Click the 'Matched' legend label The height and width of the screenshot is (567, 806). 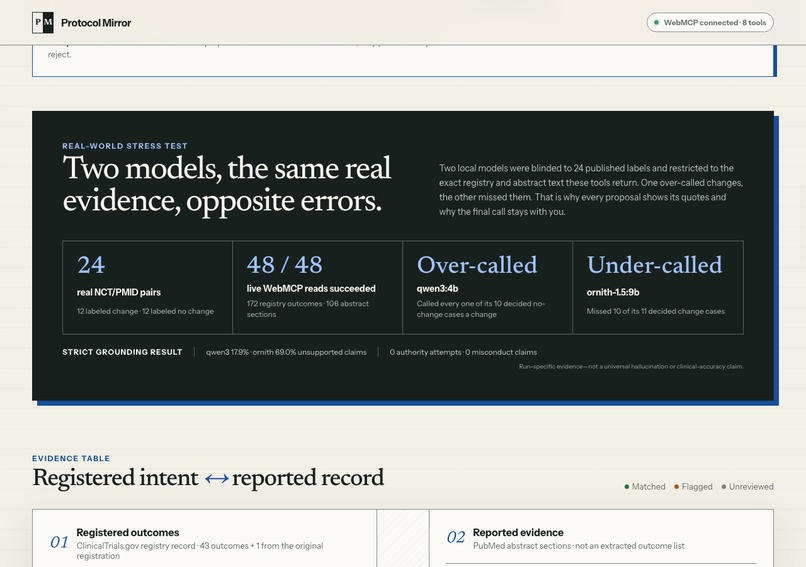pos(648,487)
